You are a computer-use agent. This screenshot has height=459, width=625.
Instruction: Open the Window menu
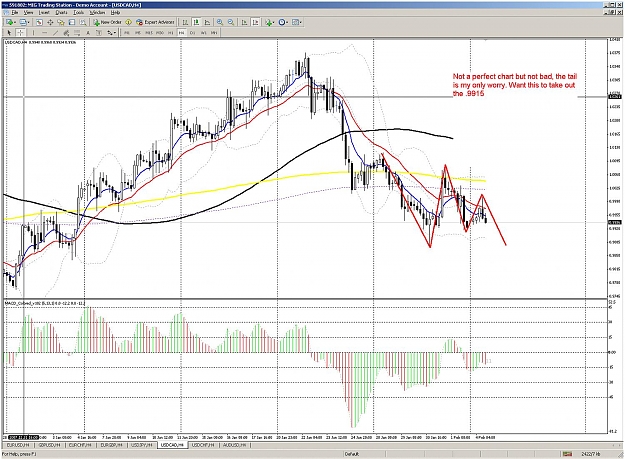tap(97, 12)
